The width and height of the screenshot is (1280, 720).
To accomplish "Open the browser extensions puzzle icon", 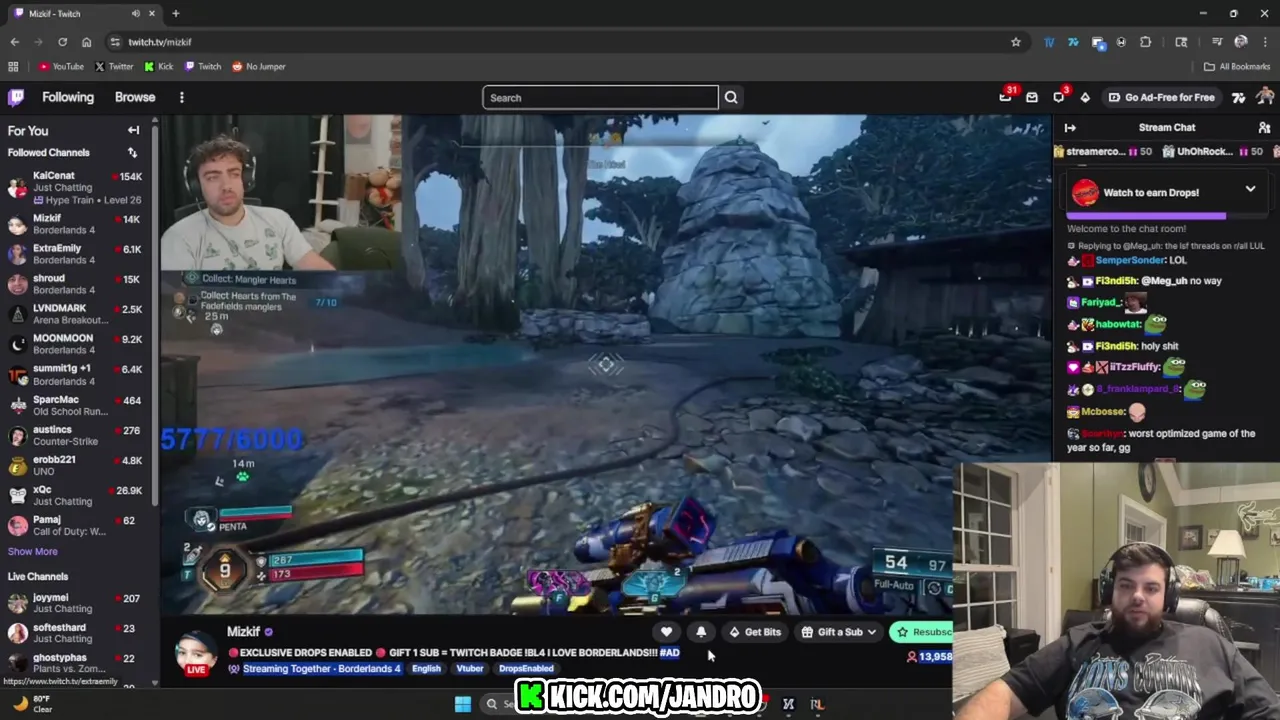I will (1146, 42).
